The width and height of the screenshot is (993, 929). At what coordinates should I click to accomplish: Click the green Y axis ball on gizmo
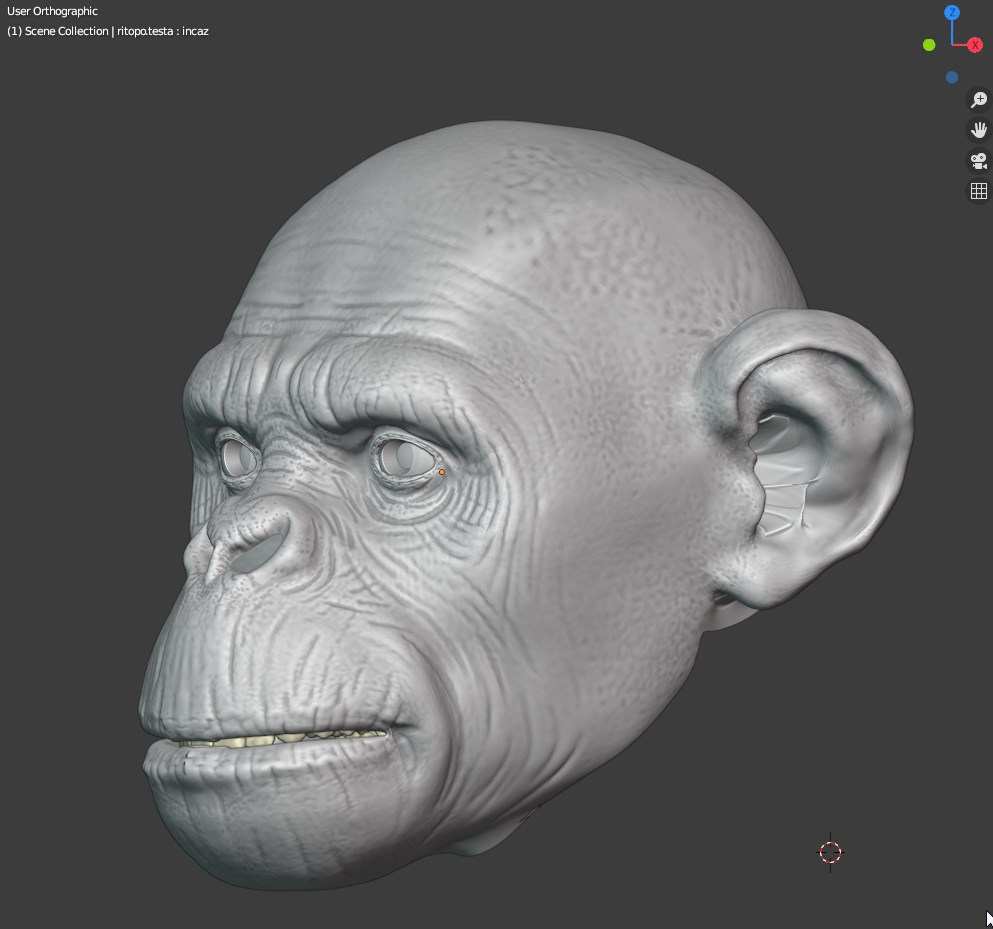[x=928, y=44]
